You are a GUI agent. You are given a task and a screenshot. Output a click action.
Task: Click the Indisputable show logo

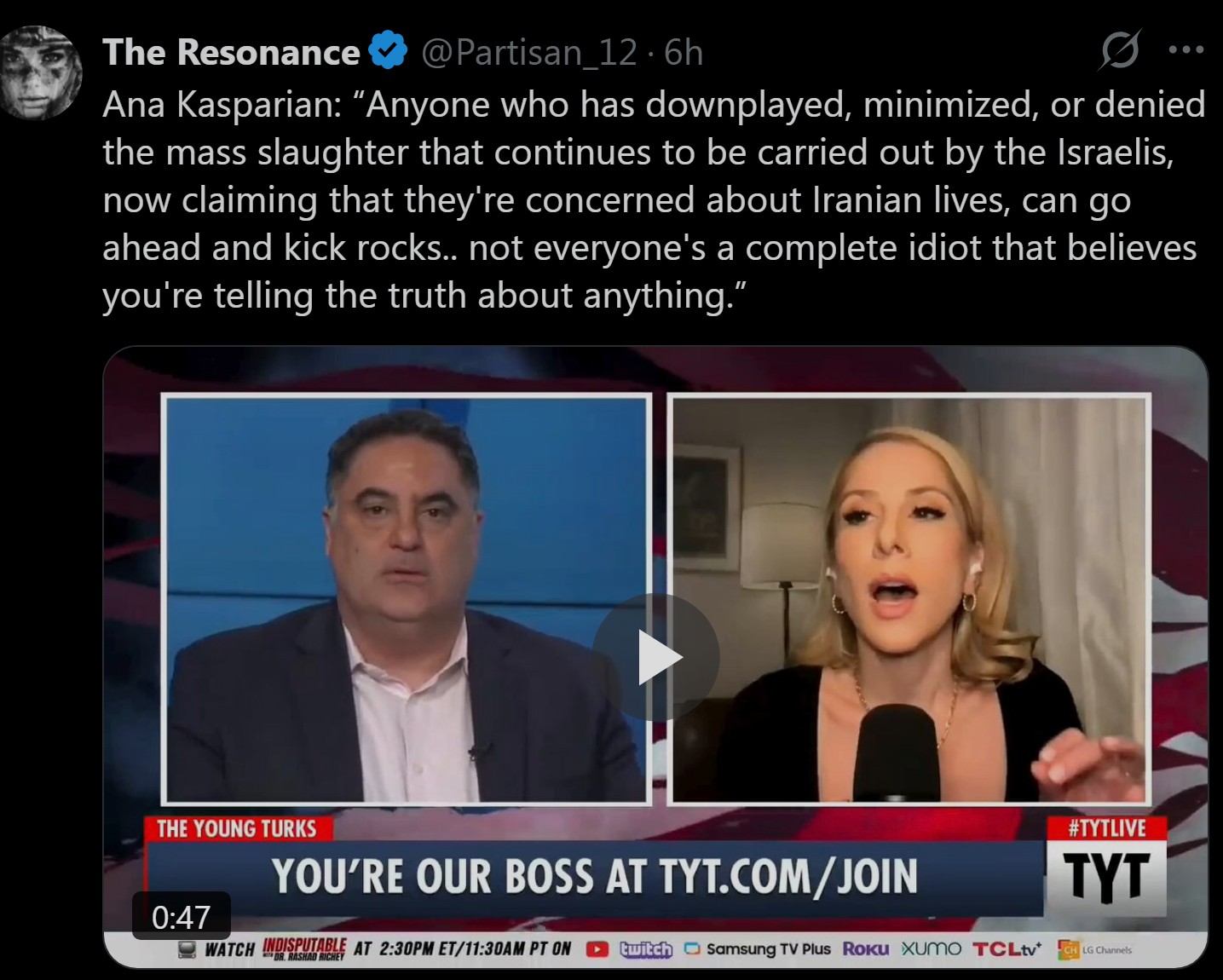304,948
